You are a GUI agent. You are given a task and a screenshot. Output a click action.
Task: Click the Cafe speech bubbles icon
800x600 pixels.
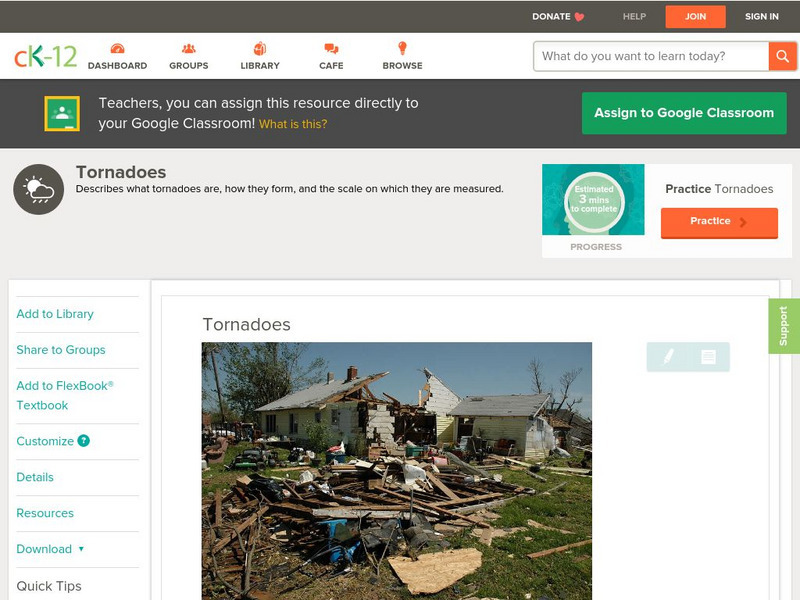click(x=329, y=47)
